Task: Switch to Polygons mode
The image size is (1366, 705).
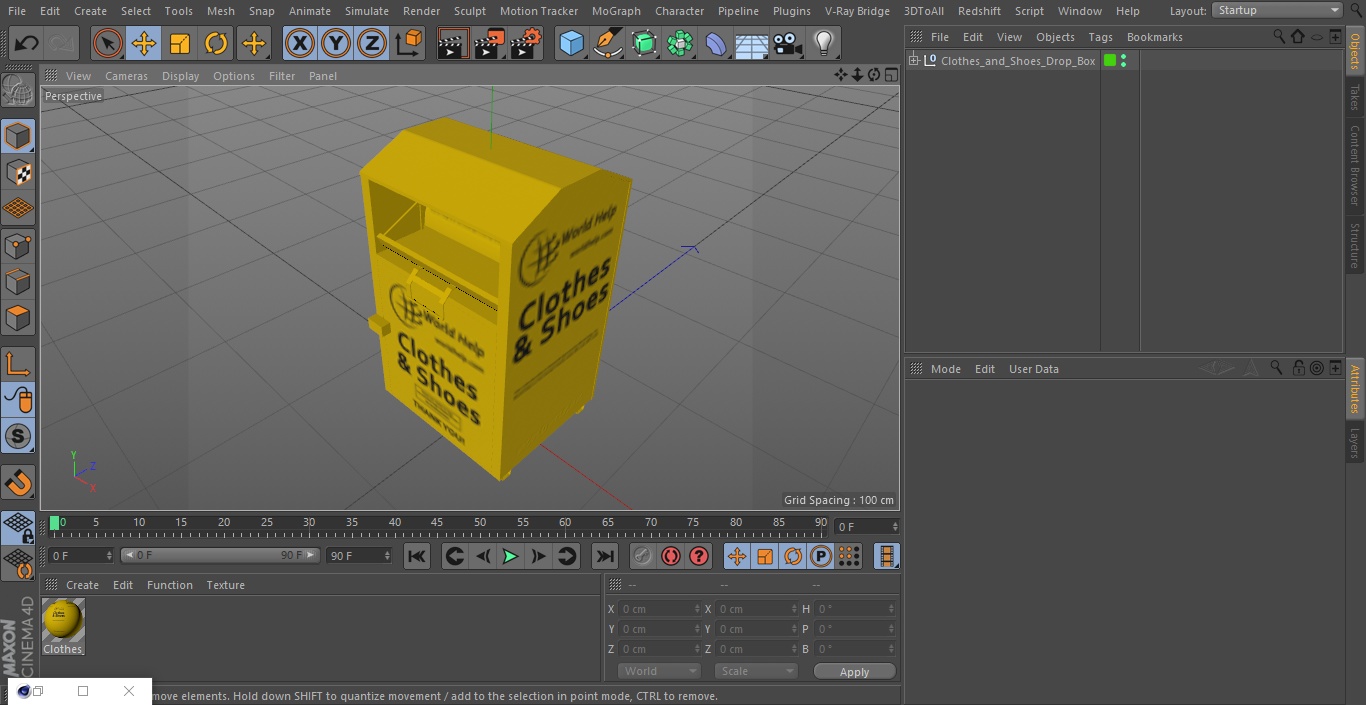Action: [x=18, y=317]
